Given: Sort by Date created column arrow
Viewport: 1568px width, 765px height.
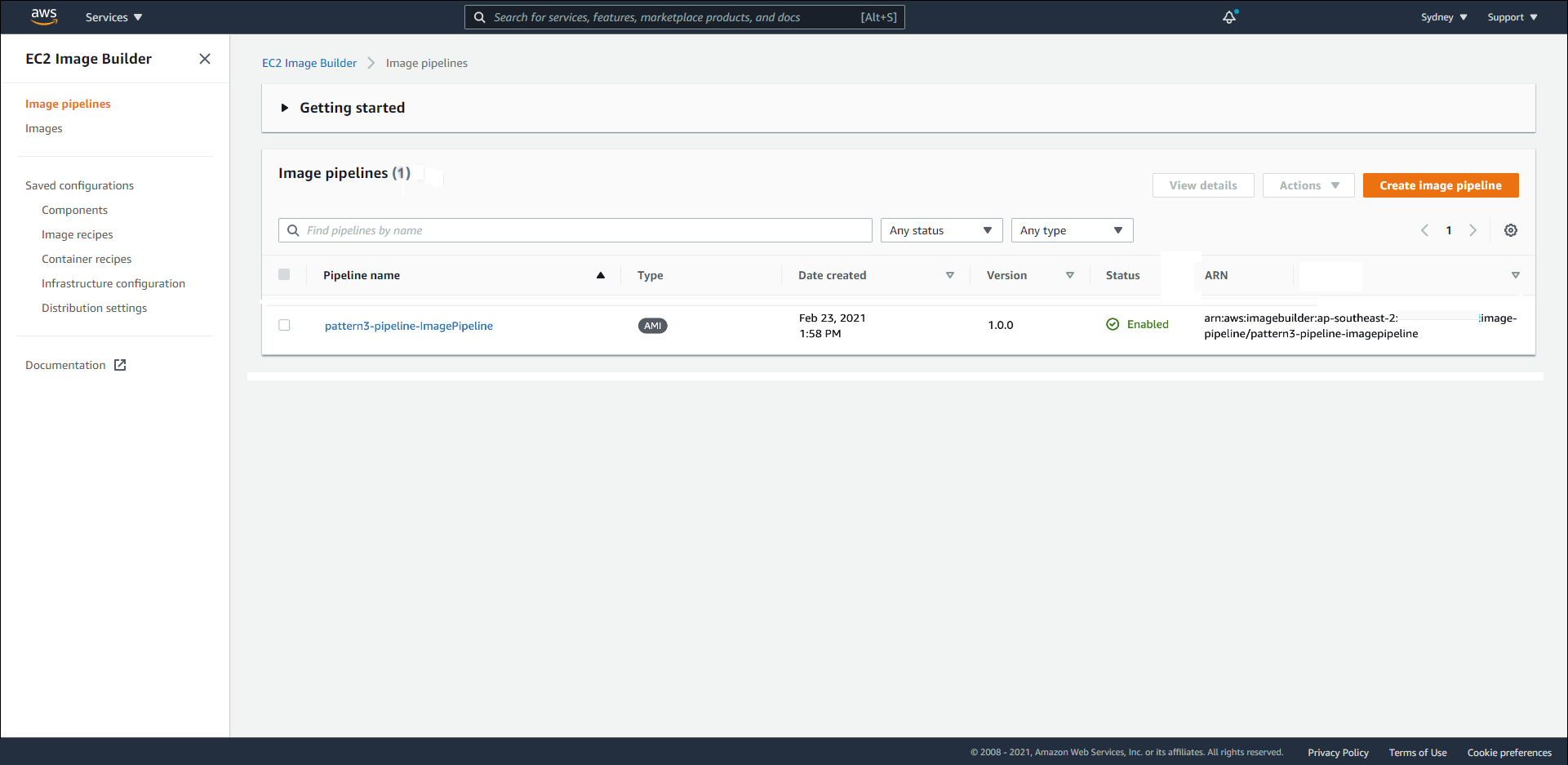Looking at the screenshot, I should 950,275.
